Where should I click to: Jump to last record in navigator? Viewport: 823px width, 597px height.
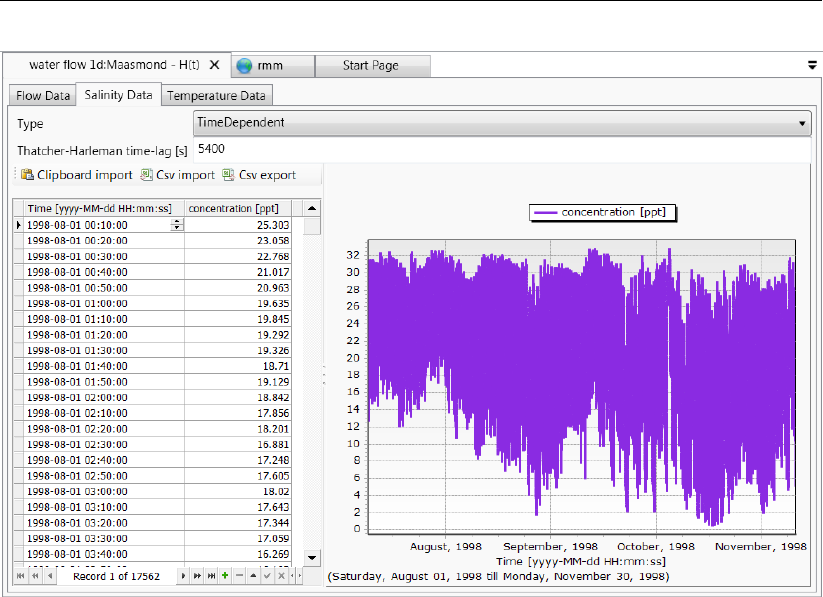(211, 577)
